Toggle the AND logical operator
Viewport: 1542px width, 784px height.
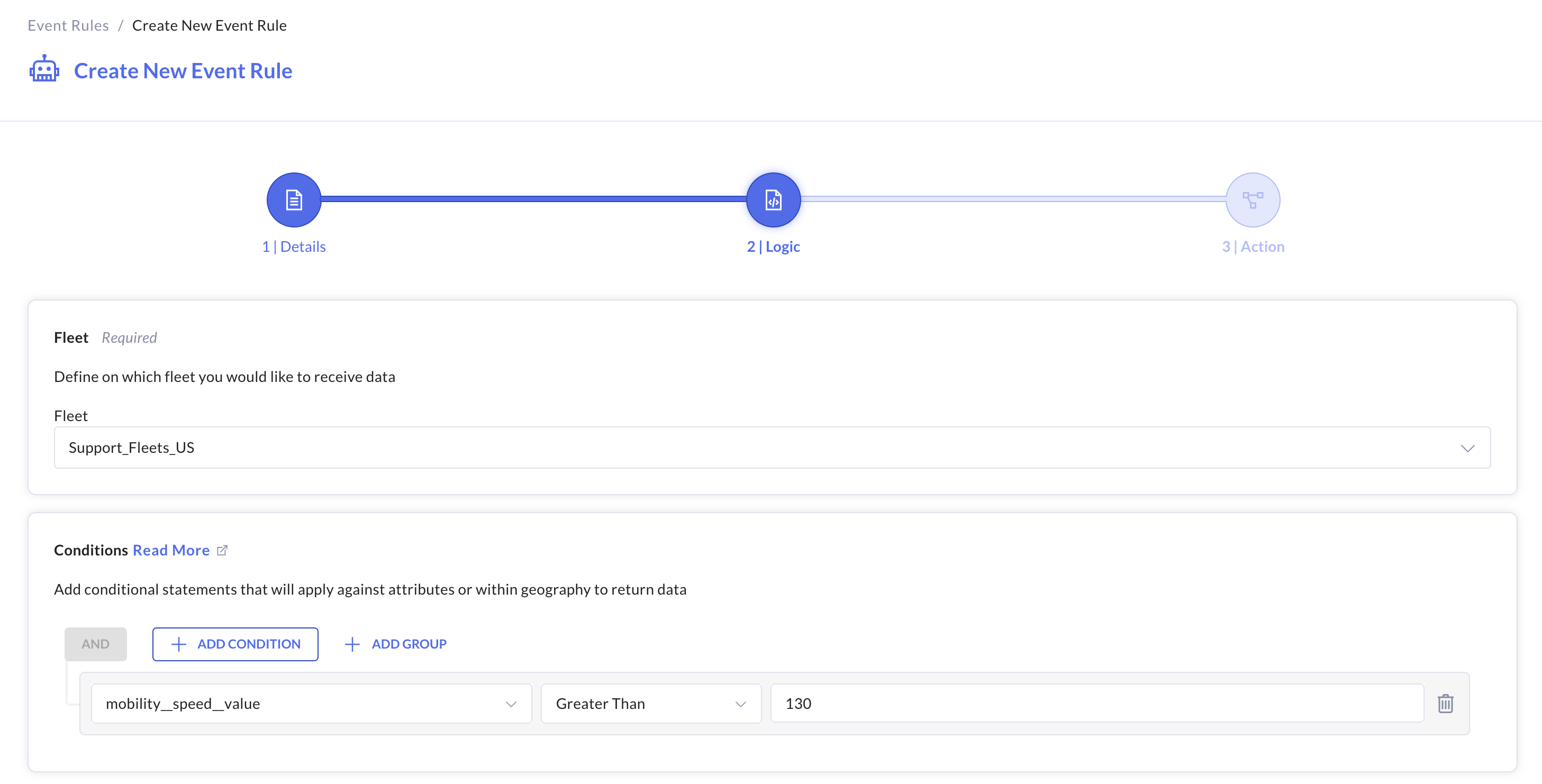95,644
